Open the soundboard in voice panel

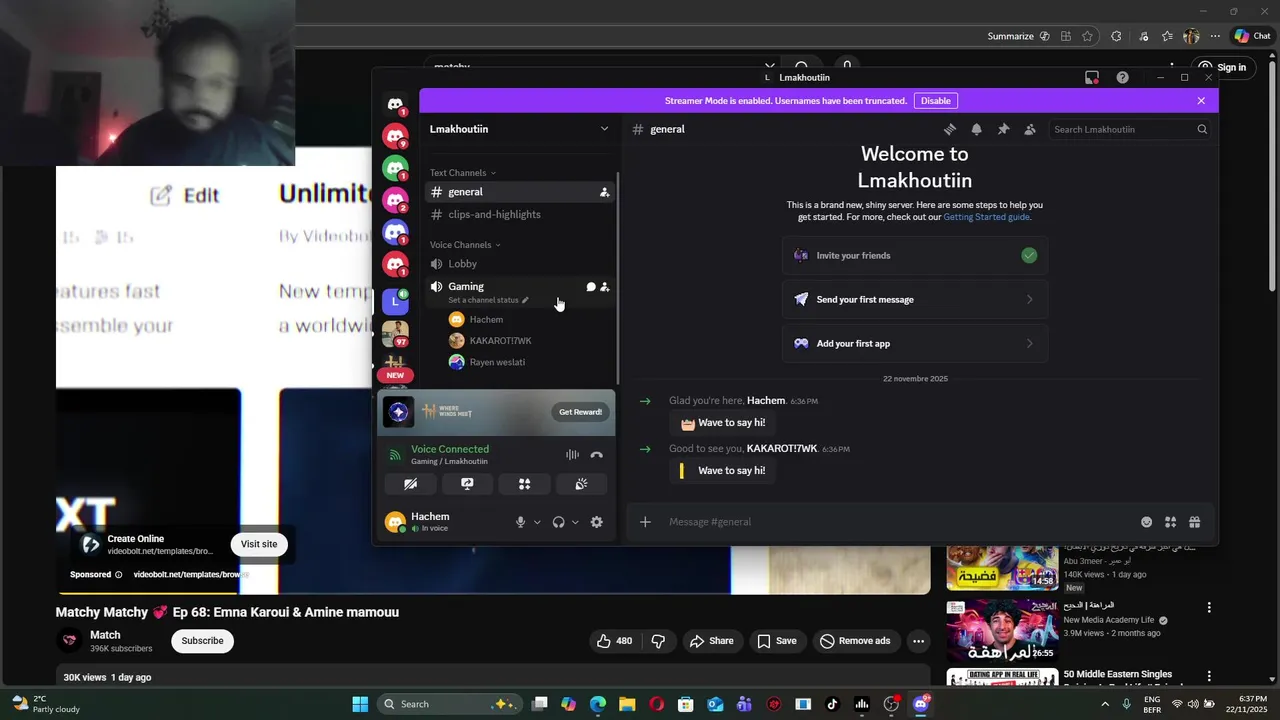581,484
